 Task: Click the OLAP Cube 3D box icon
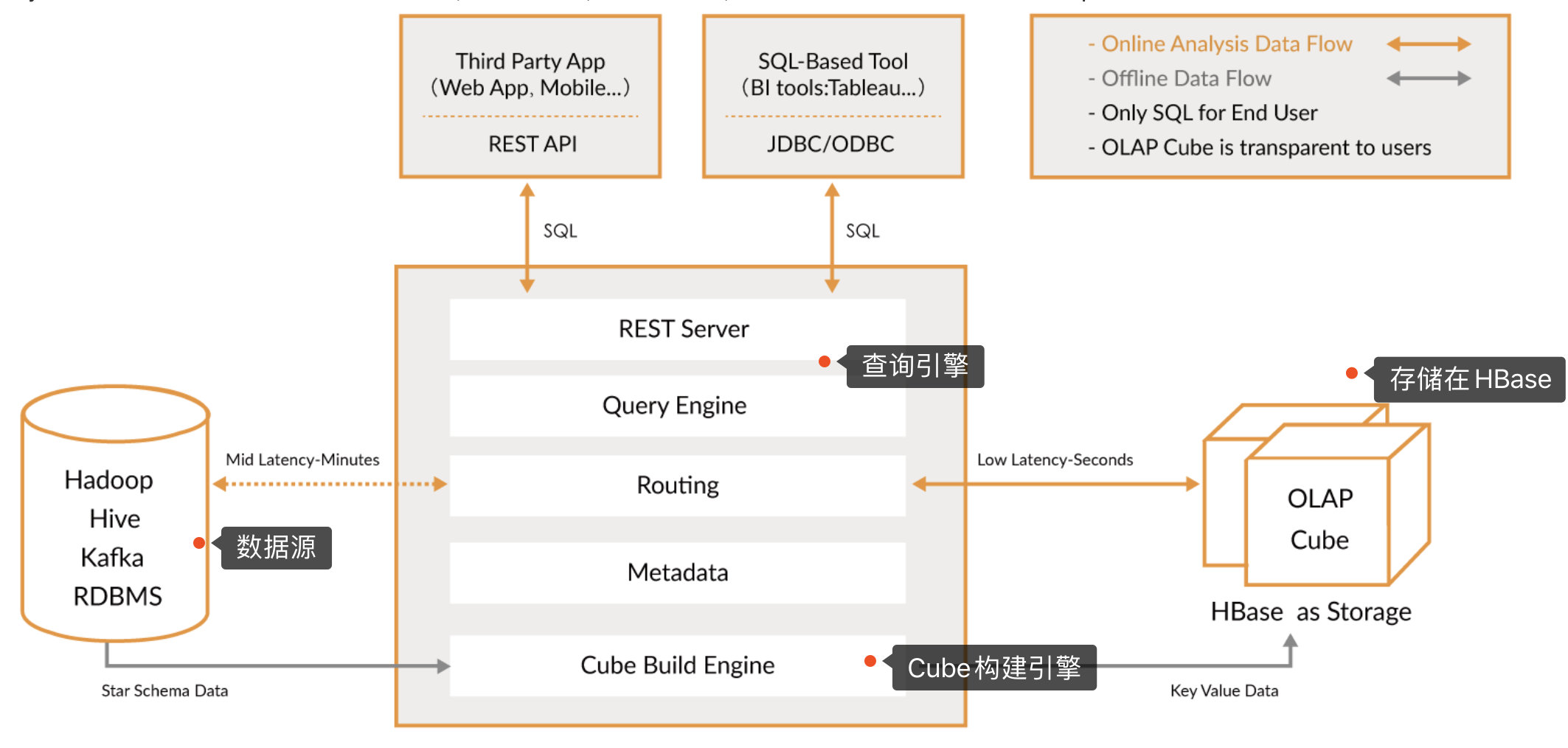[x=1320, y=516]
